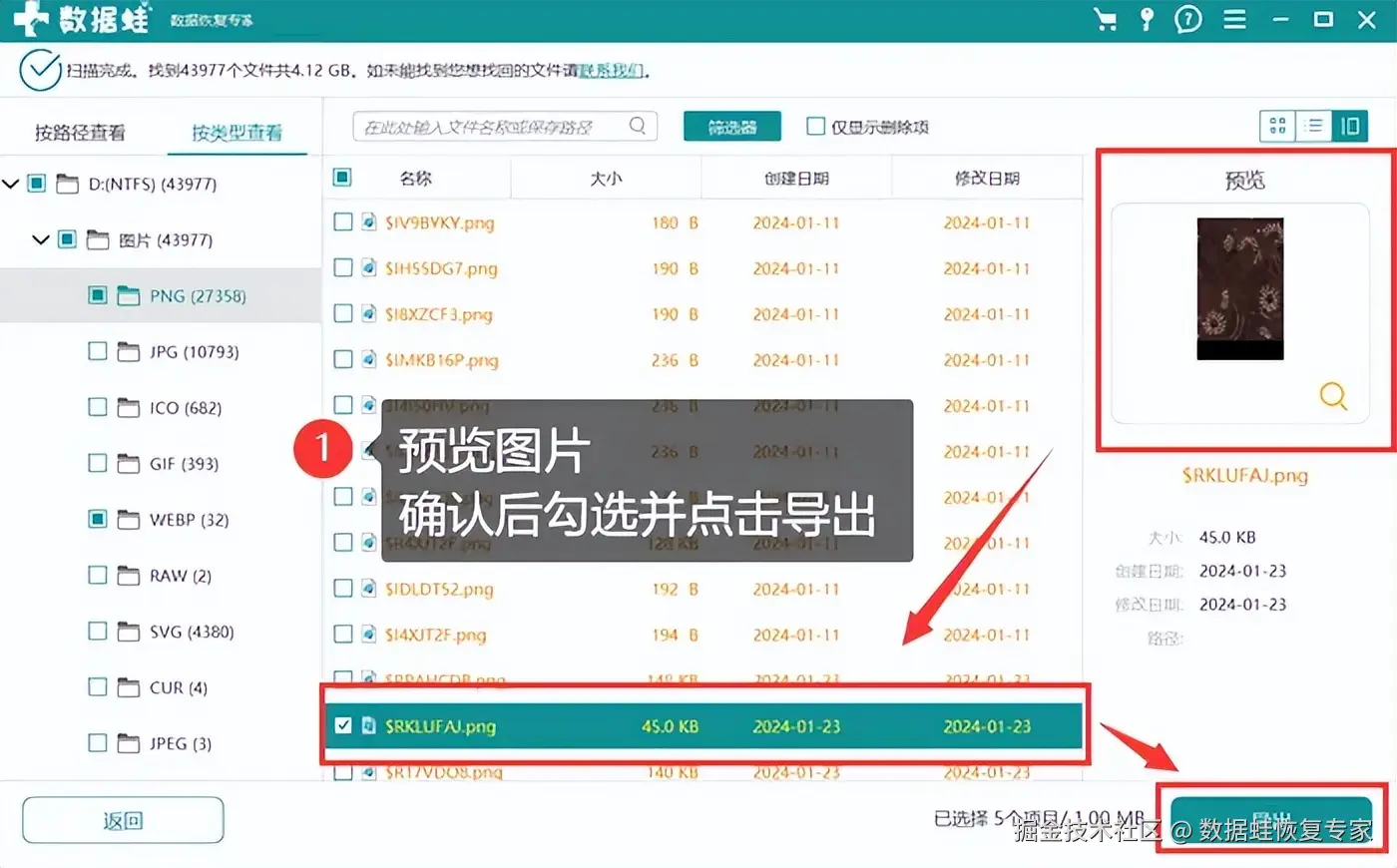Click the 筛选器 filter button
The width and height of the screenshot is (1397, 868).
click(732, 127)
